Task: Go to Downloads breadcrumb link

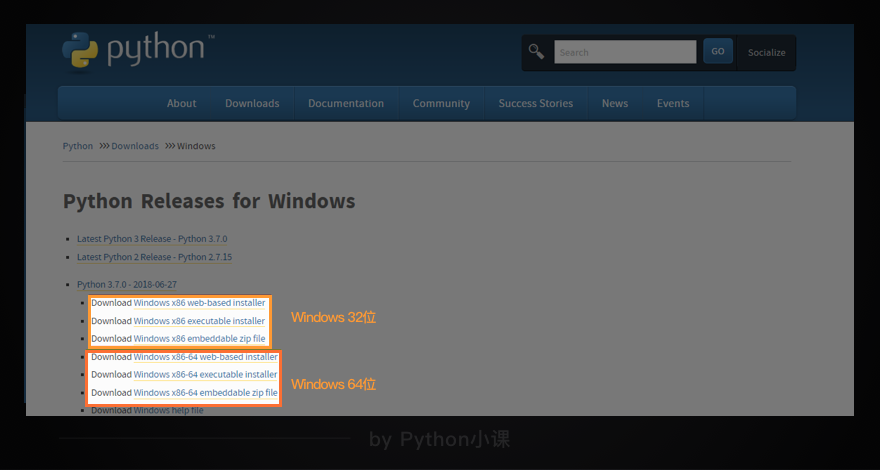Action: pyautogui.click(x=135, y=146)
